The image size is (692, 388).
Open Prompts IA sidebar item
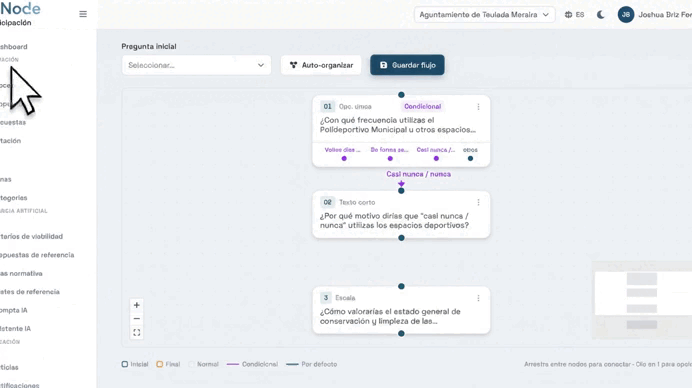[x=14, y=310]
